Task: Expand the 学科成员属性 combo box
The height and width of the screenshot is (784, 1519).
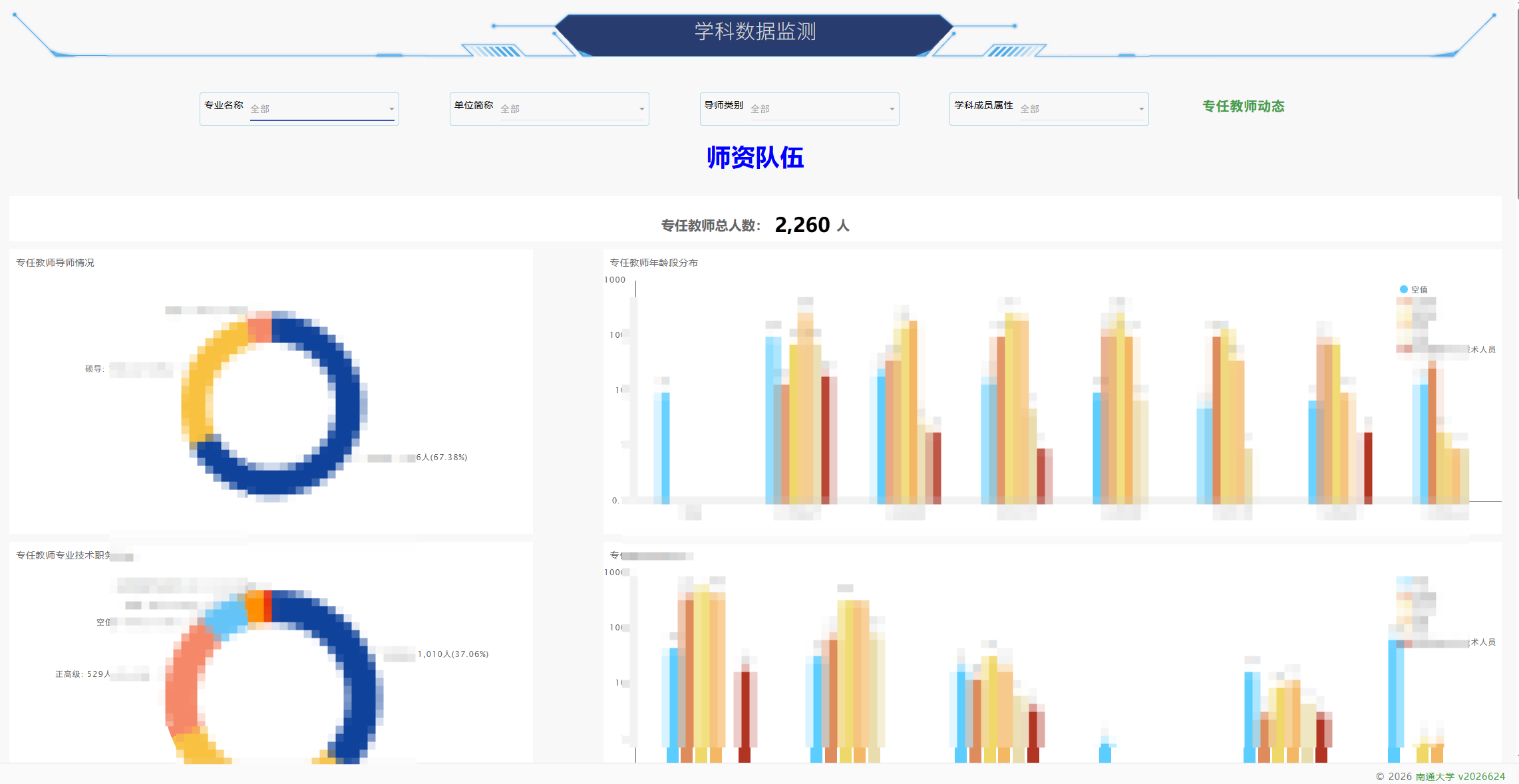Action: 1083,109
